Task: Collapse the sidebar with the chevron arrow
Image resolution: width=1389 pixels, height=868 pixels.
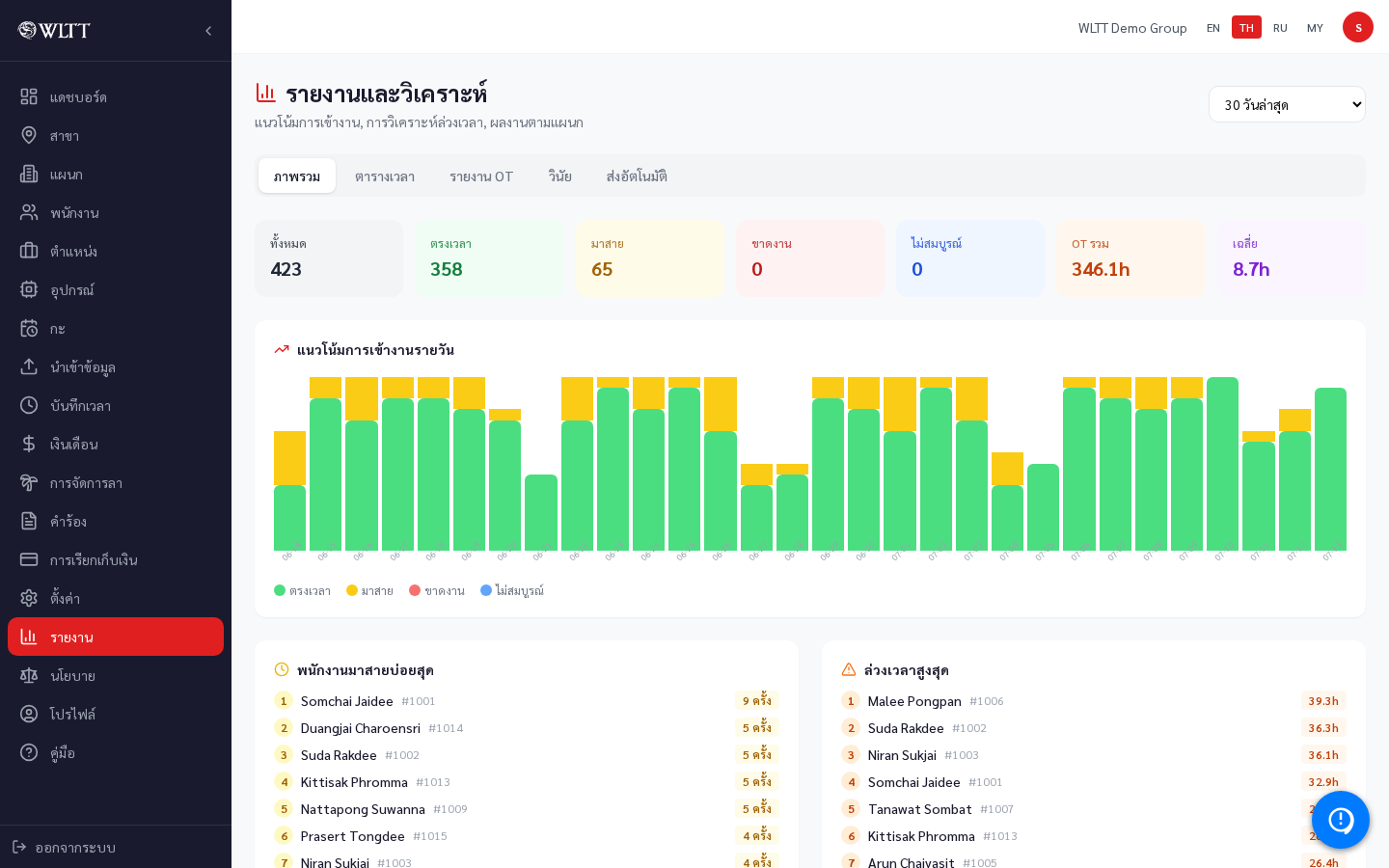Action: (208, 31)
